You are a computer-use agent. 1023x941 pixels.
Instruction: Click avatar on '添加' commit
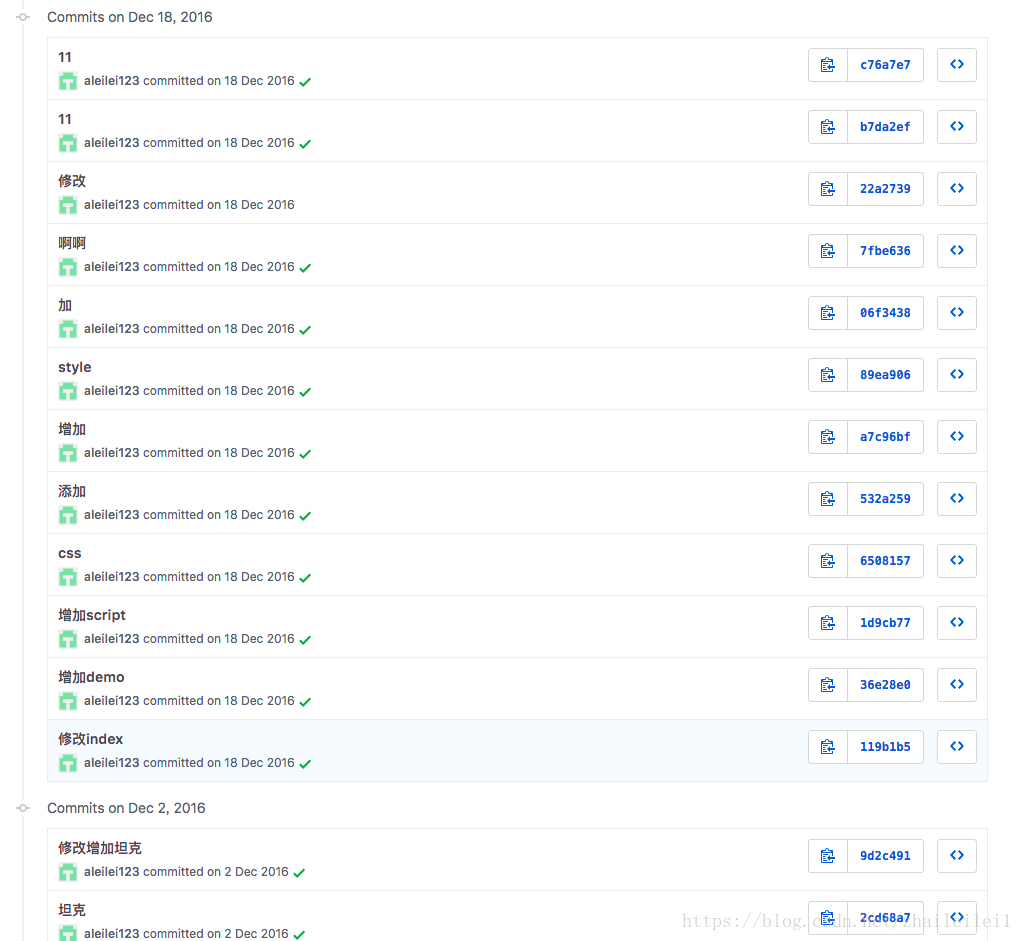point(68,515)
